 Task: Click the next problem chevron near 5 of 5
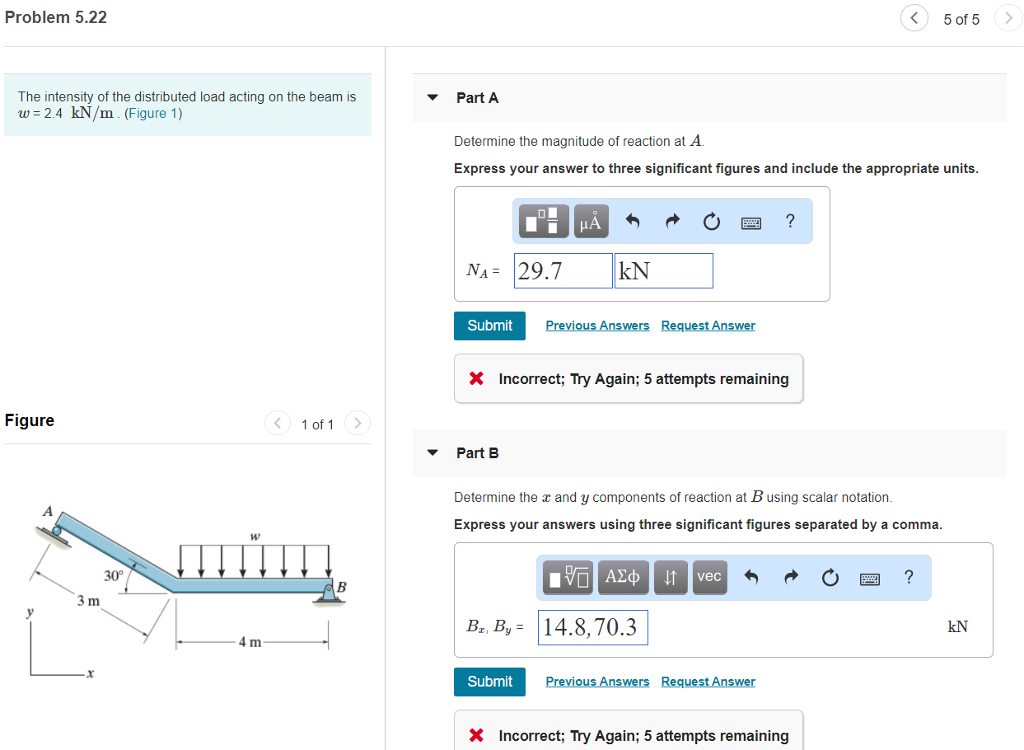1007,17
